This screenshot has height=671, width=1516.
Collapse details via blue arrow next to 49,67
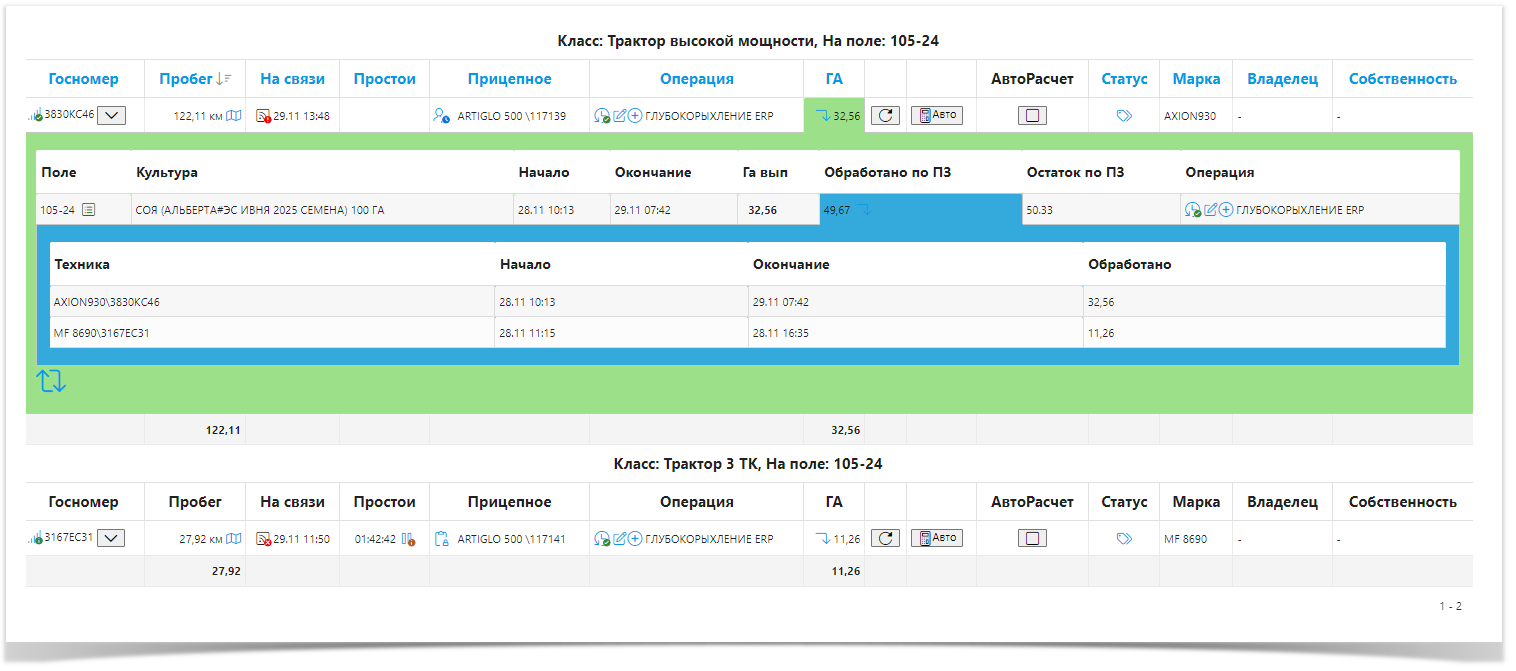(865, 210)
